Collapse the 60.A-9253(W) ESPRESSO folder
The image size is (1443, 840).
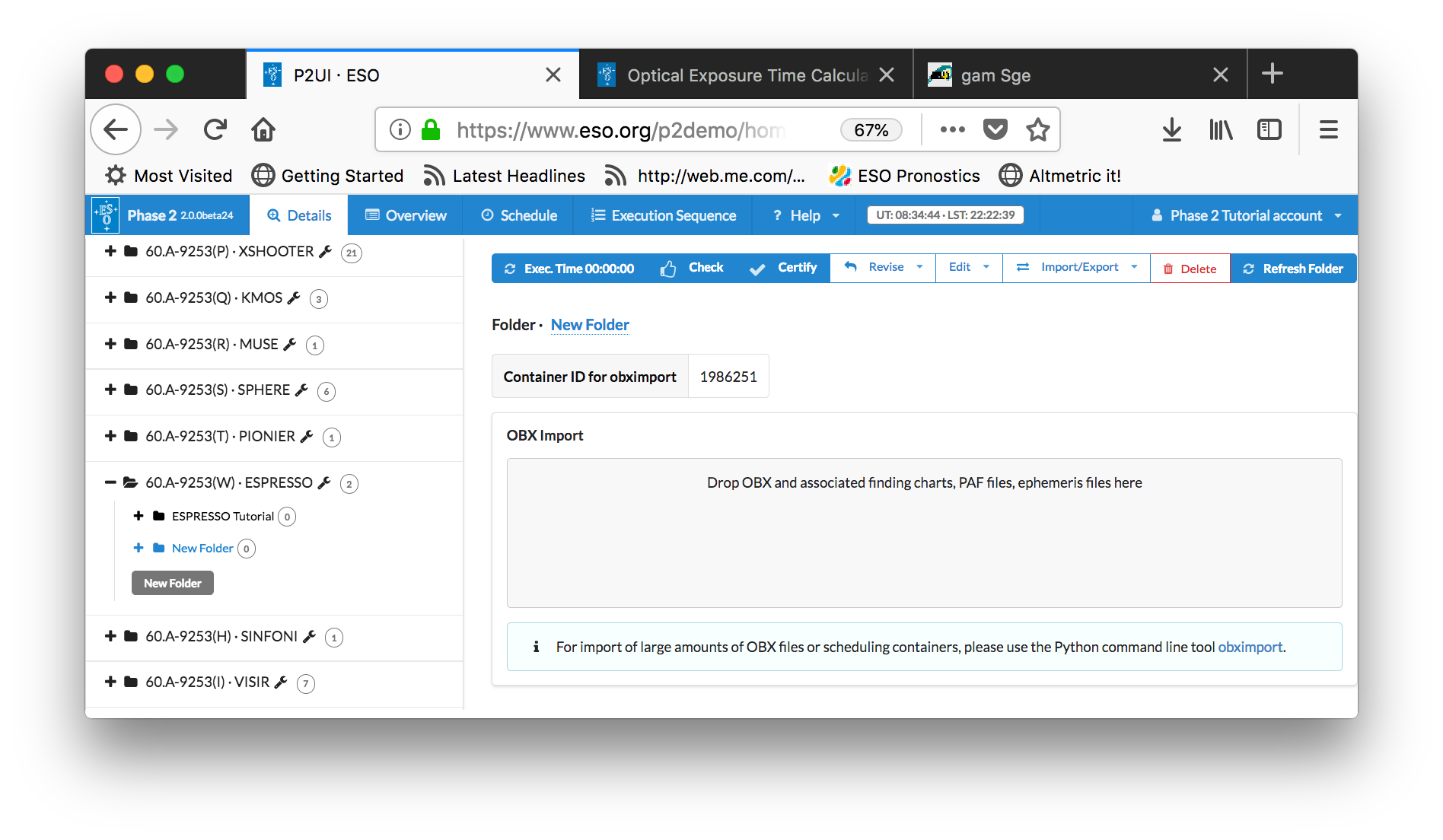(110, 482)
